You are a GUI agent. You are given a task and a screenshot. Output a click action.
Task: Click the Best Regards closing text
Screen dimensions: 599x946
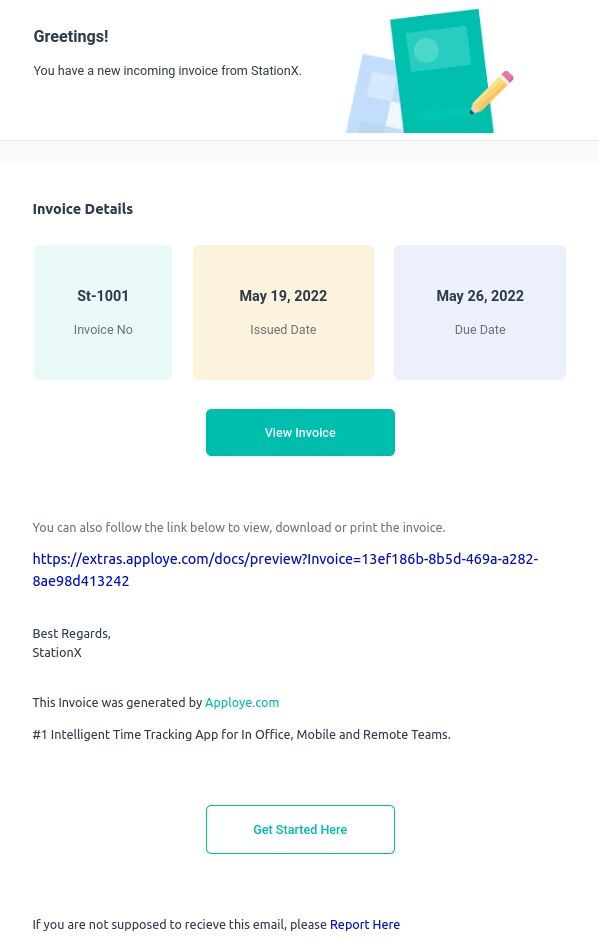(72, 633)
